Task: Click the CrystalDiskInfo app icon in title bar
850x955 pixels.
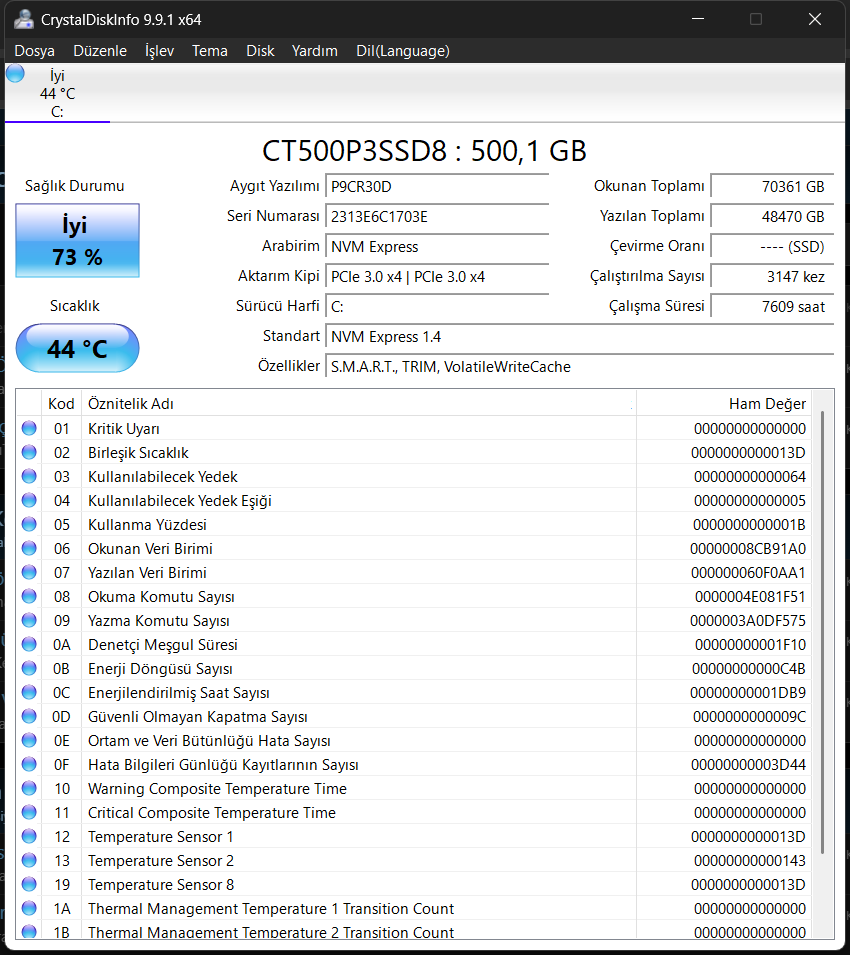Action: click(x=23, y=19)
